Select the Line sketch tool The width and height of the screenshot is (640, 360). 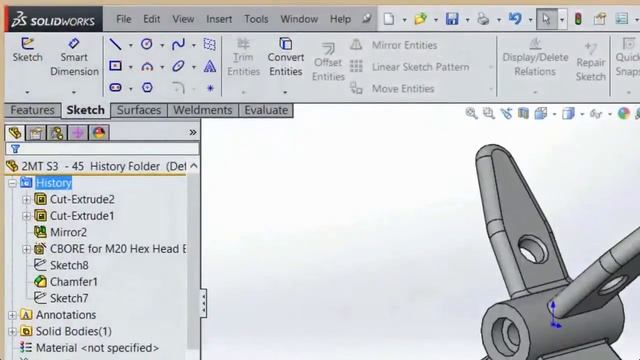116,44
